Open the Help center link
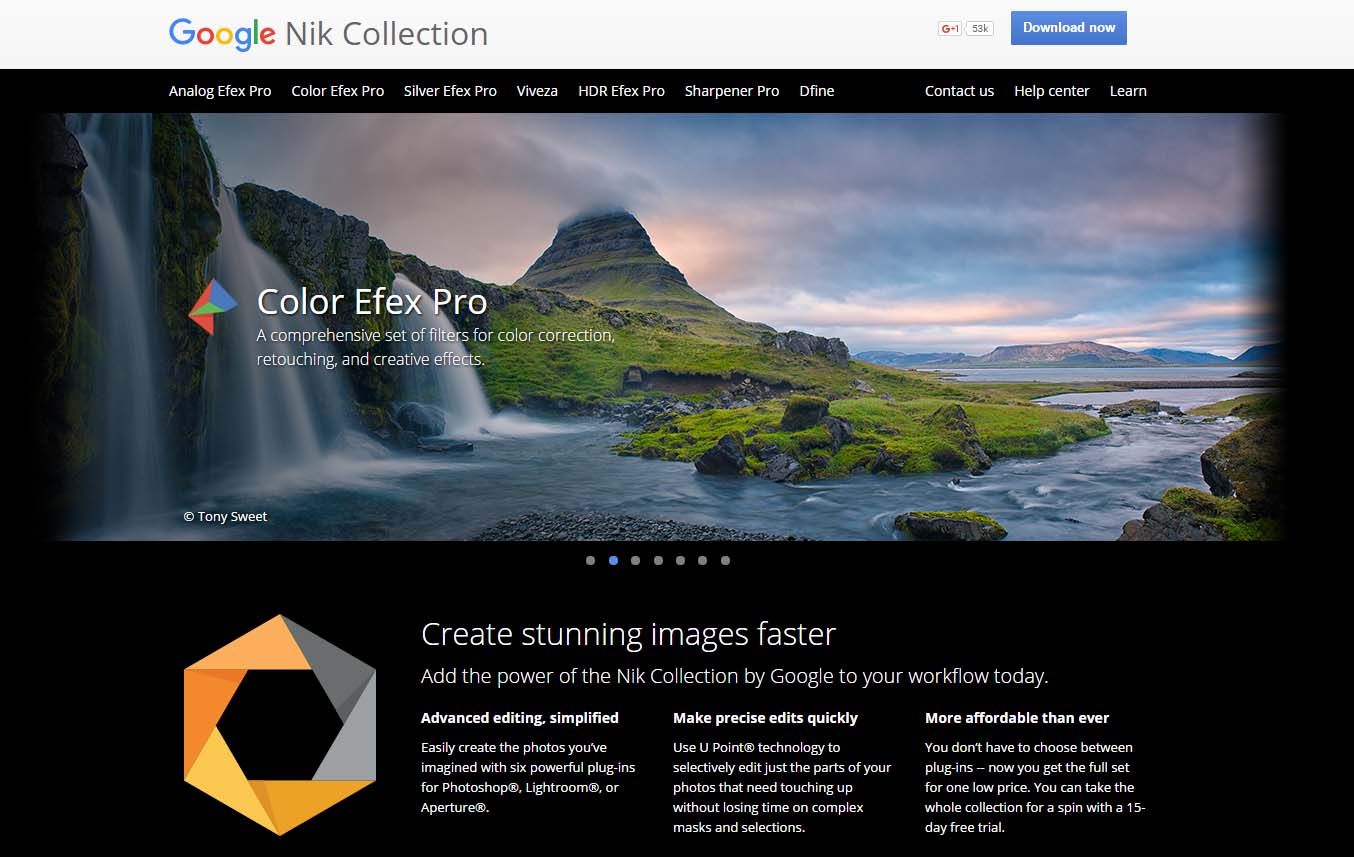This screenshot has height=857, width=1354. (1052, 91)
